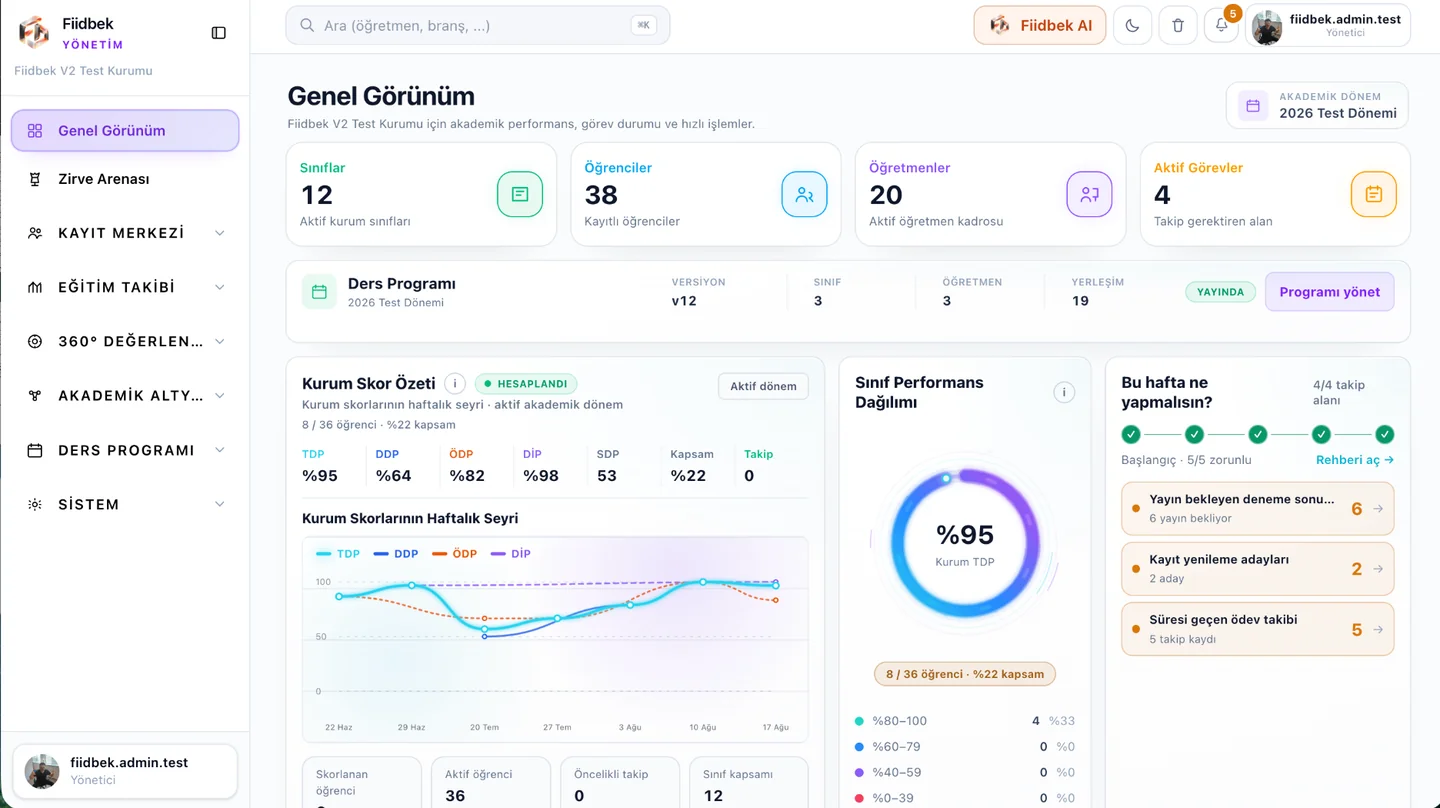The height and width of the screenshot is (808, 1440).
Task: Toggle dark mode with the moon icon
Action: click(x=1132, y=26)
